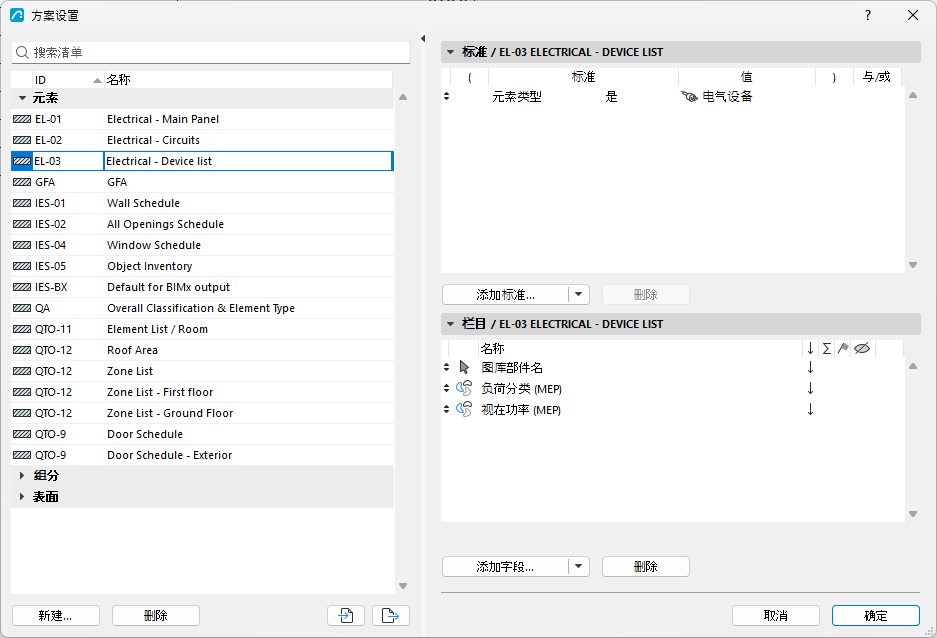Expand the 组分 group
This screenshot has width=937, height=638.
pyautogui.click(x=22, y=476)
